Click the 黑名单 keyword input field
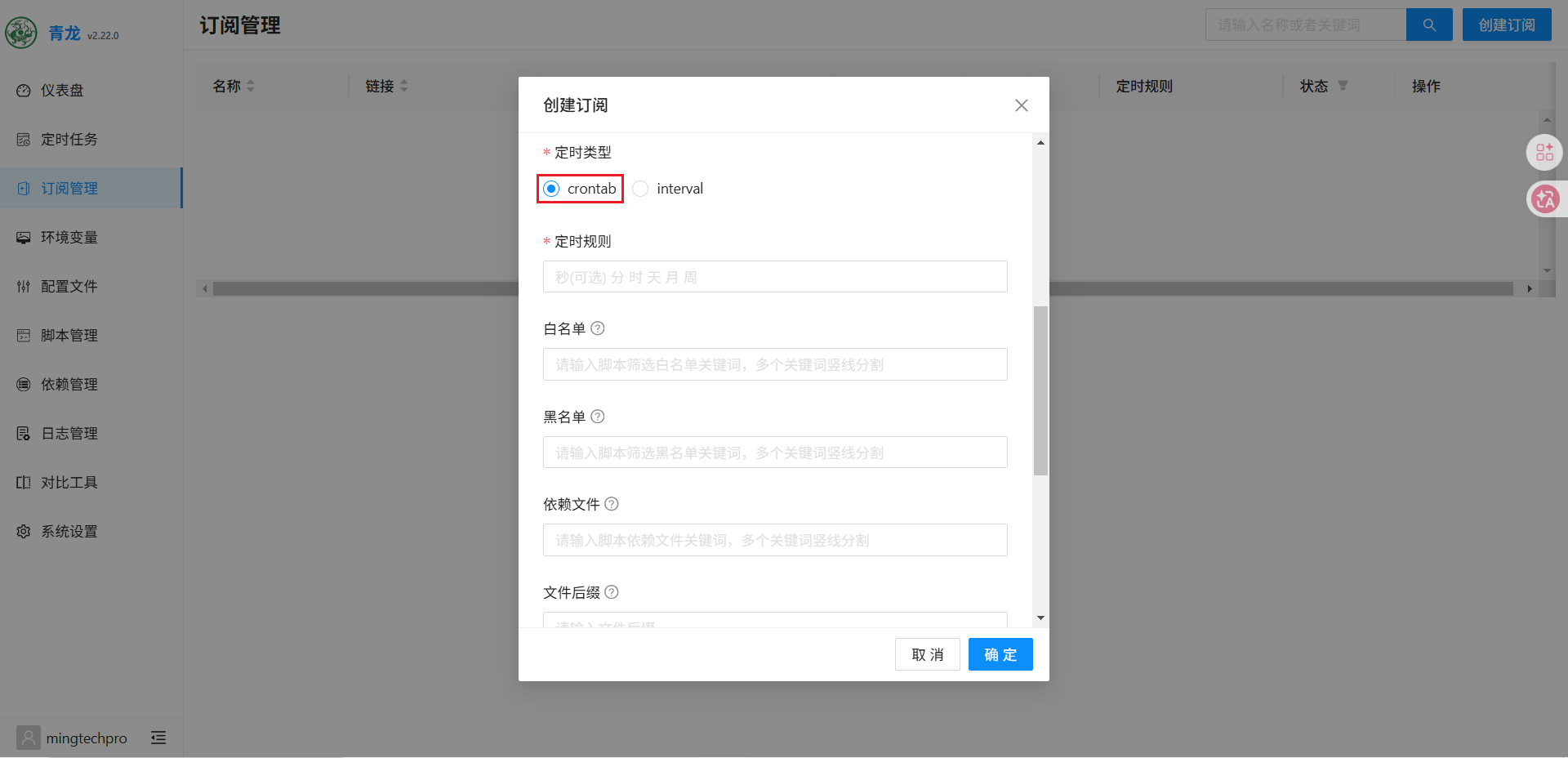1568x758 pixels. point(775,453)
